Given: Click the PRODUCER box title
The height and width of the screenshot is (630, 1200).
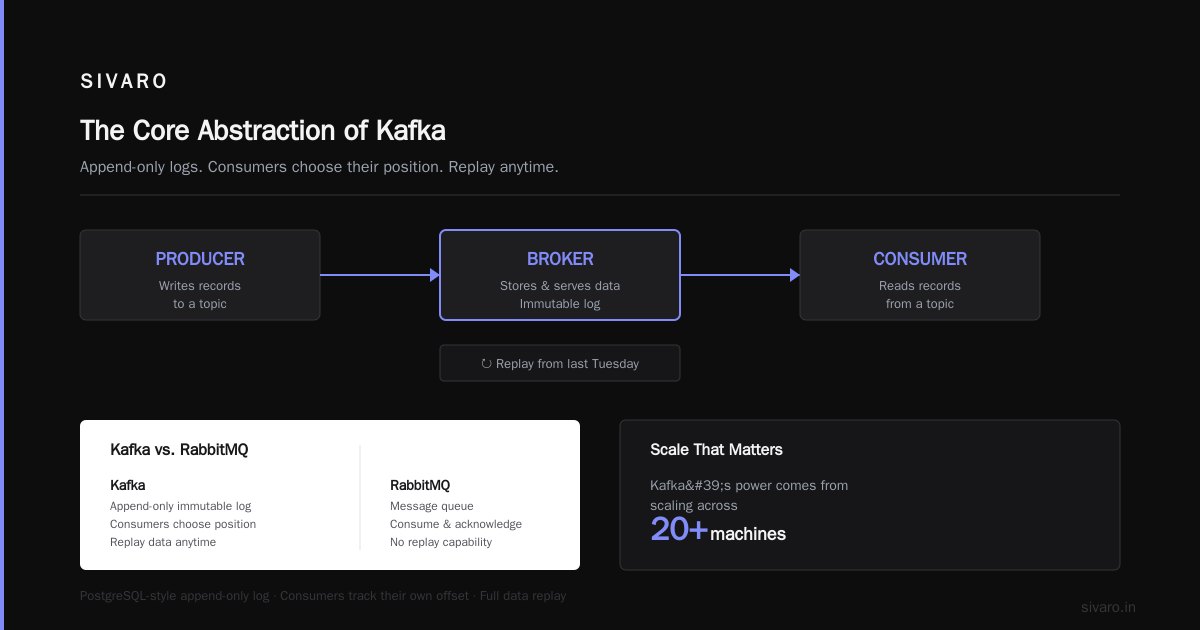Looking at the screenshot, I should click(x=200, y=259).
